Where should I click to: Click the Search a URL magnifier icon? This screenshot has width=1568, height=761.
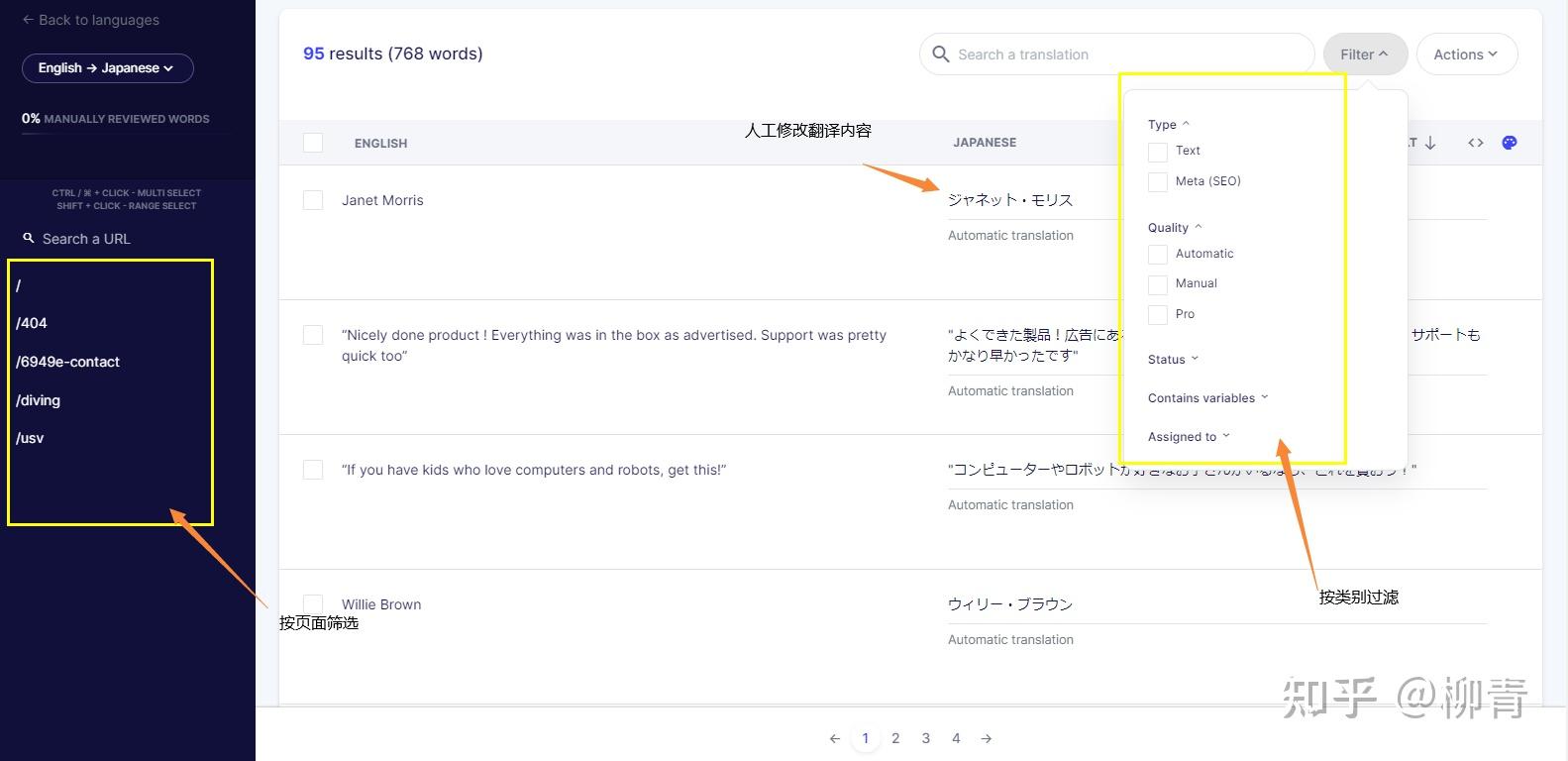coord(29,238)
